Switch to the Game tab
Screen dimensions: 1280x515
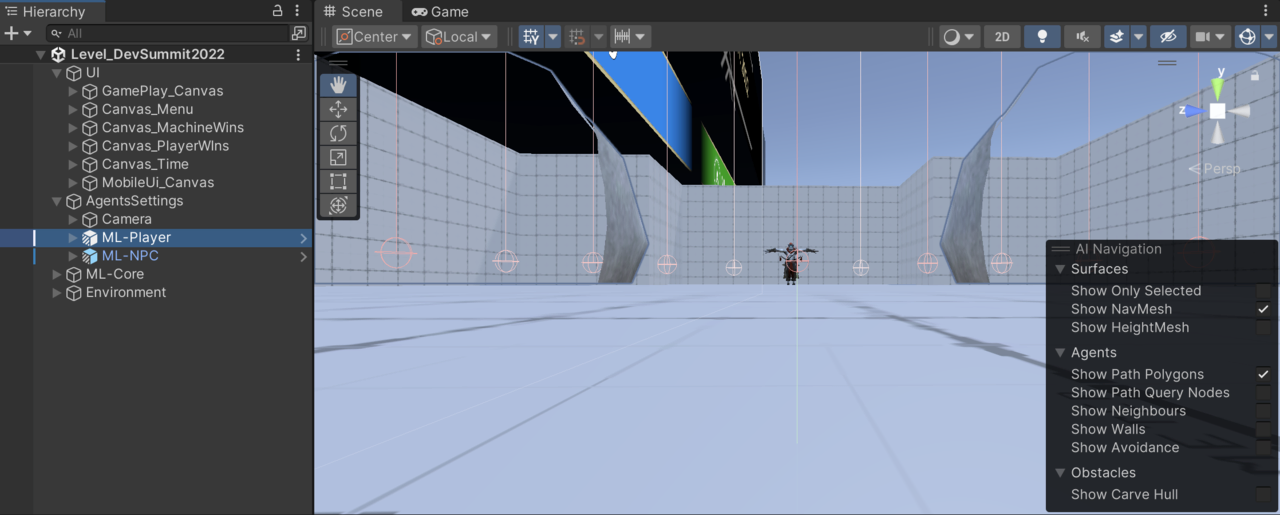[440, 12]
